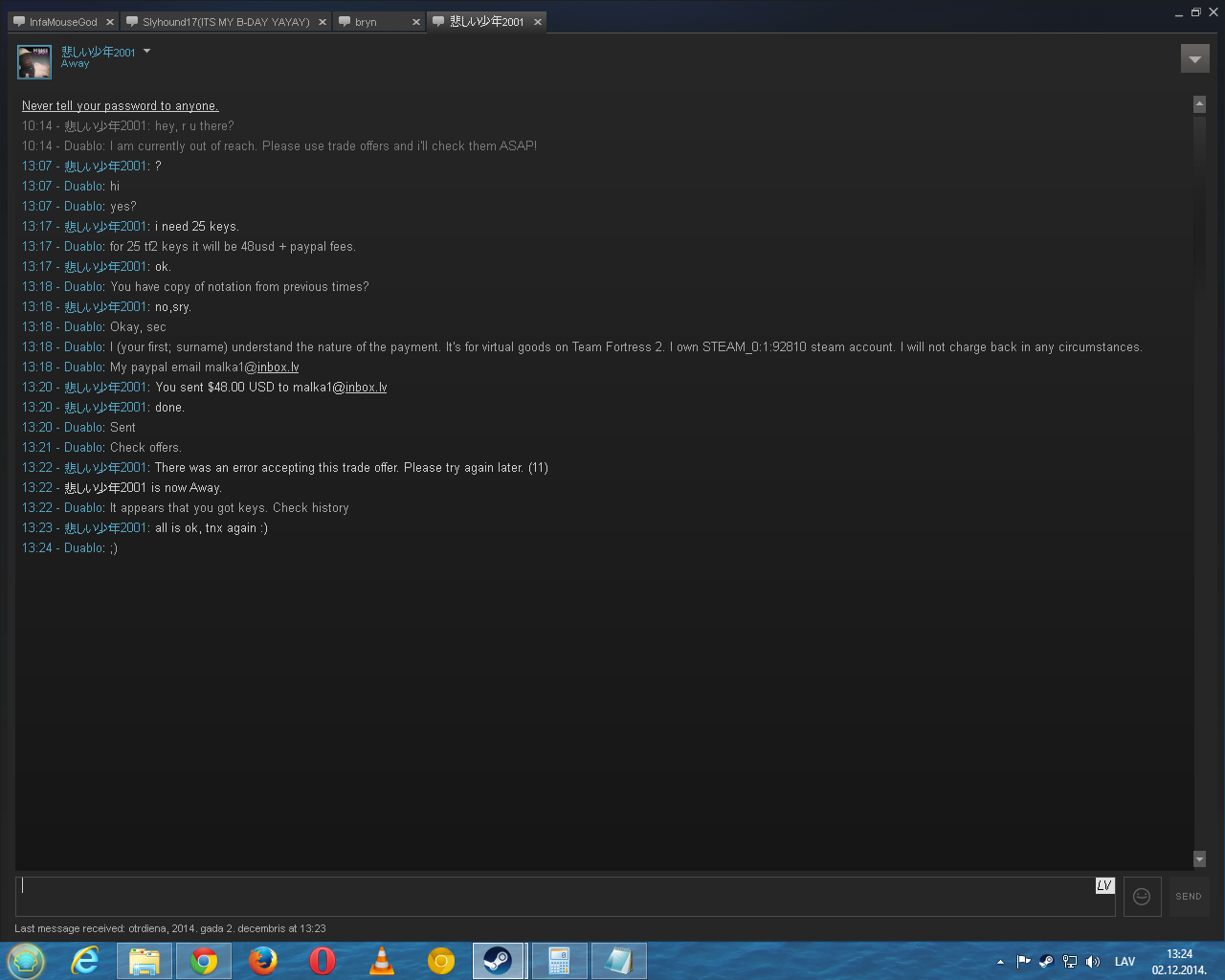Switch to the bryn chat tab
This screenshot has height=980, width=1225.
click(x=366, y=22)
